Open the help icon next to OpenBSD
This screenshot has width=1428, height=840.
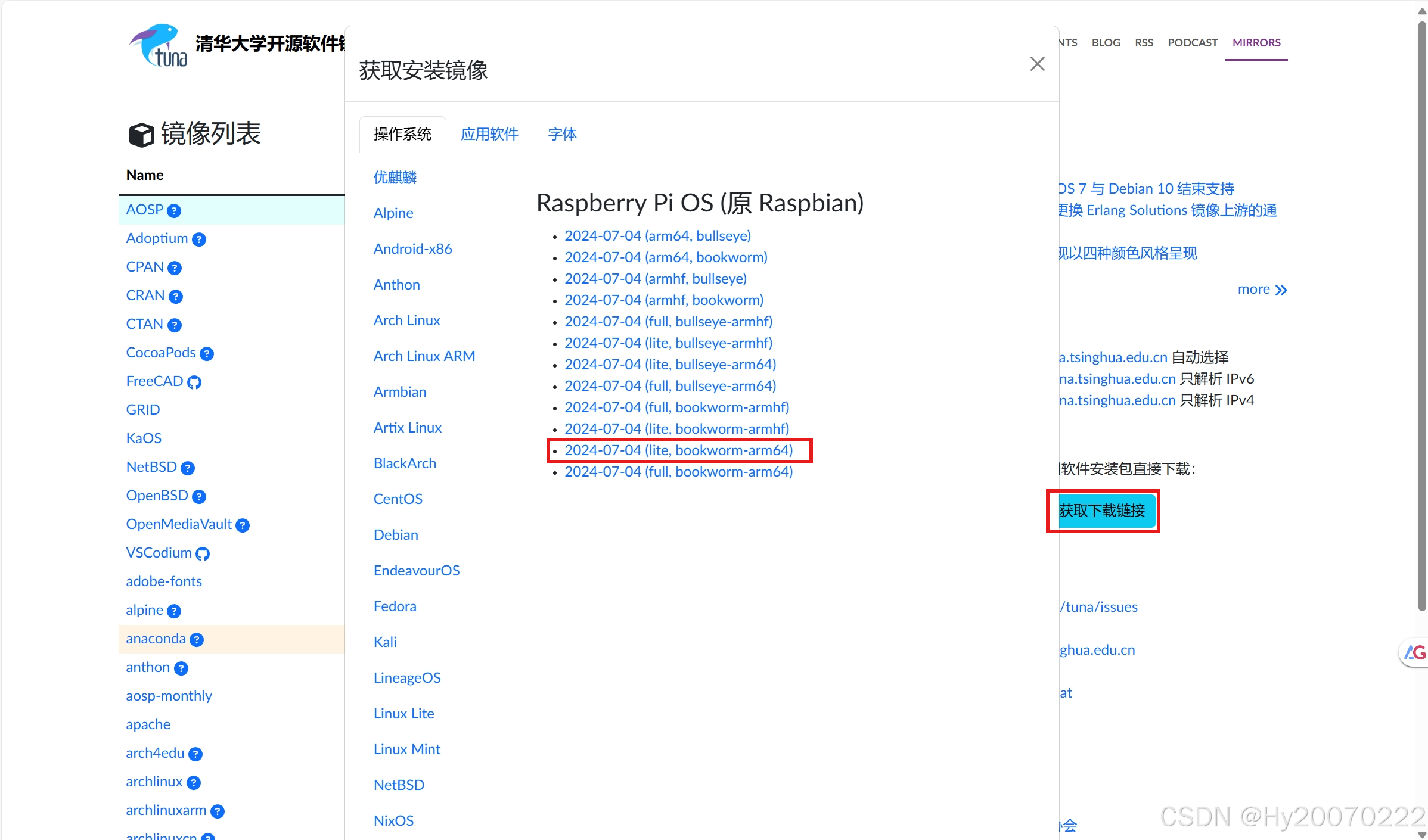[199, 497]
